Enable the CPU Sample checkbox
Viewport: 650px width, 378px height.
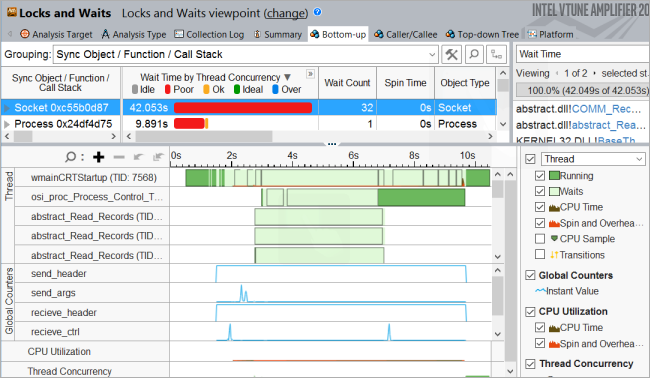pyautogui.click(x=540, y=239)
